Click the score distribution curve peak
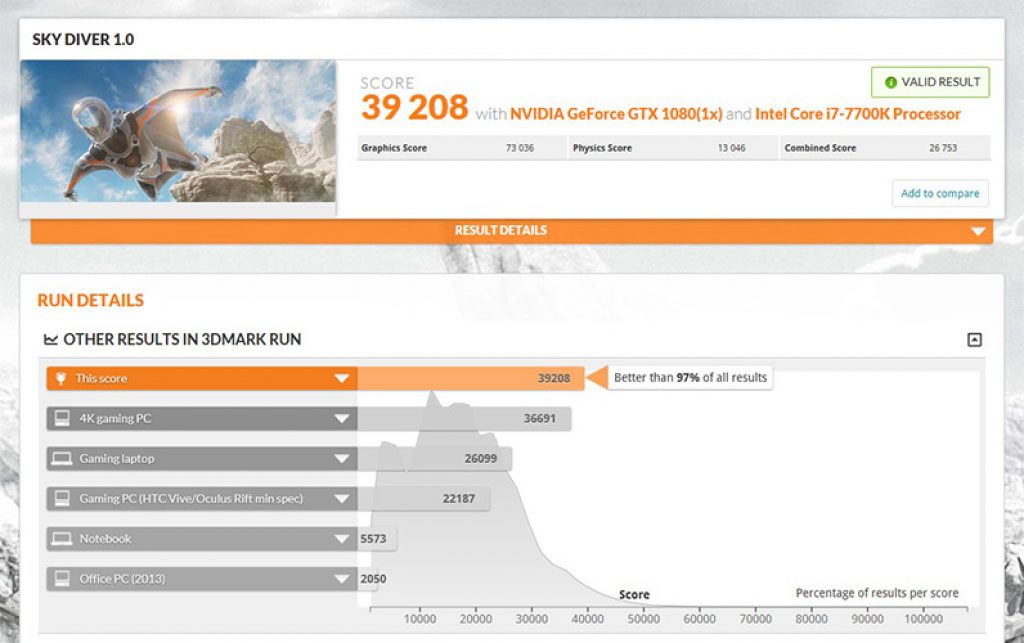This screenshot has height=643, width=1024. tap(432, 394)
